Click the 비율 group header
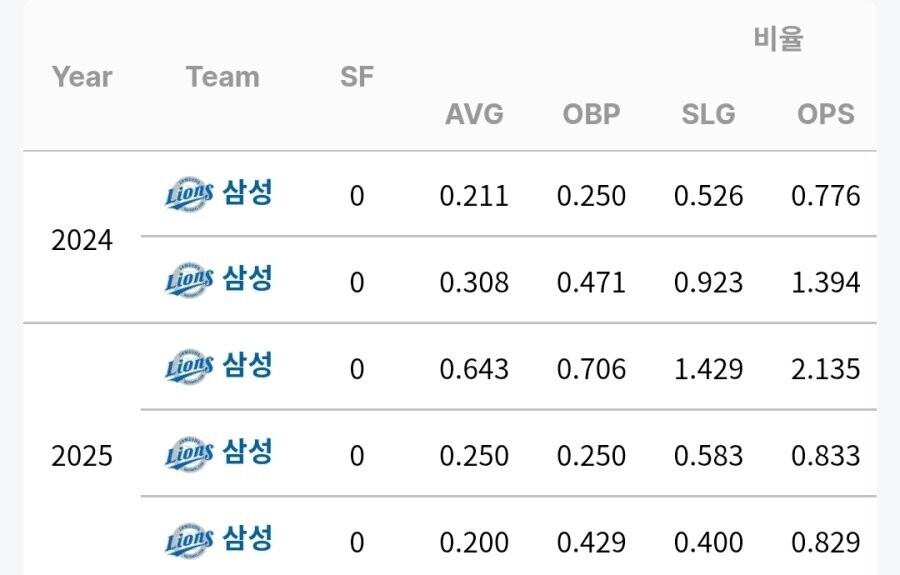 [x=778, y=40]
